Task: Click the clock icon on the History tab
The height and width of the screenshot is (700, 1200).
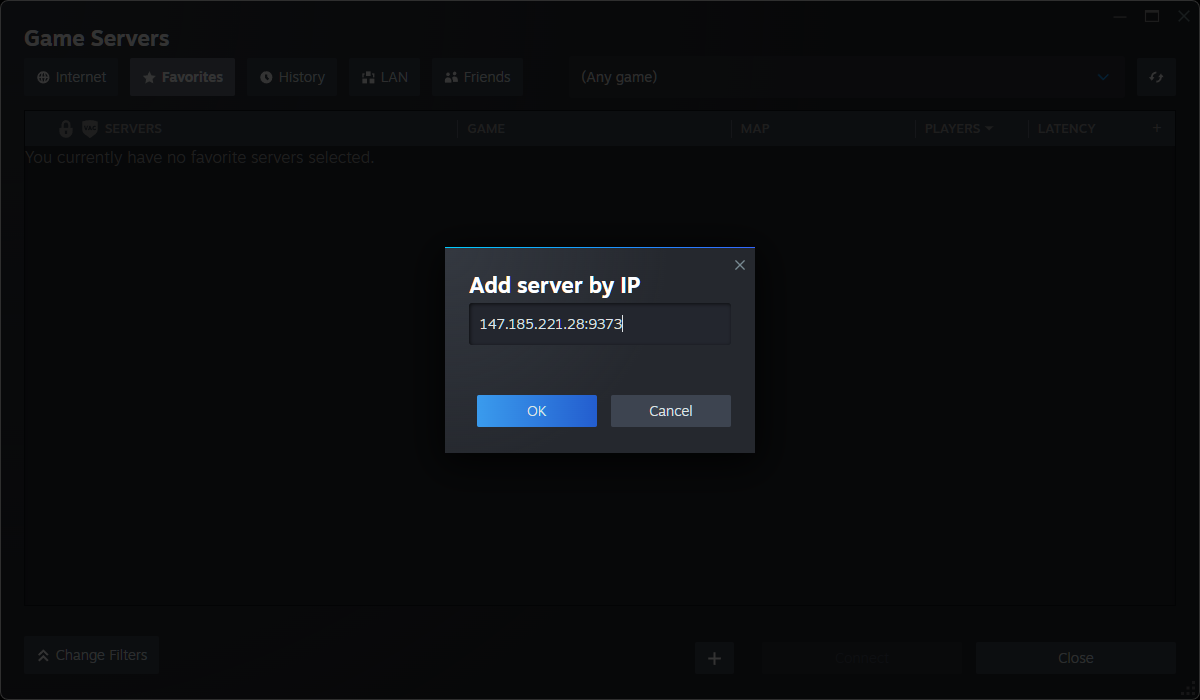Action: [265, 76]
